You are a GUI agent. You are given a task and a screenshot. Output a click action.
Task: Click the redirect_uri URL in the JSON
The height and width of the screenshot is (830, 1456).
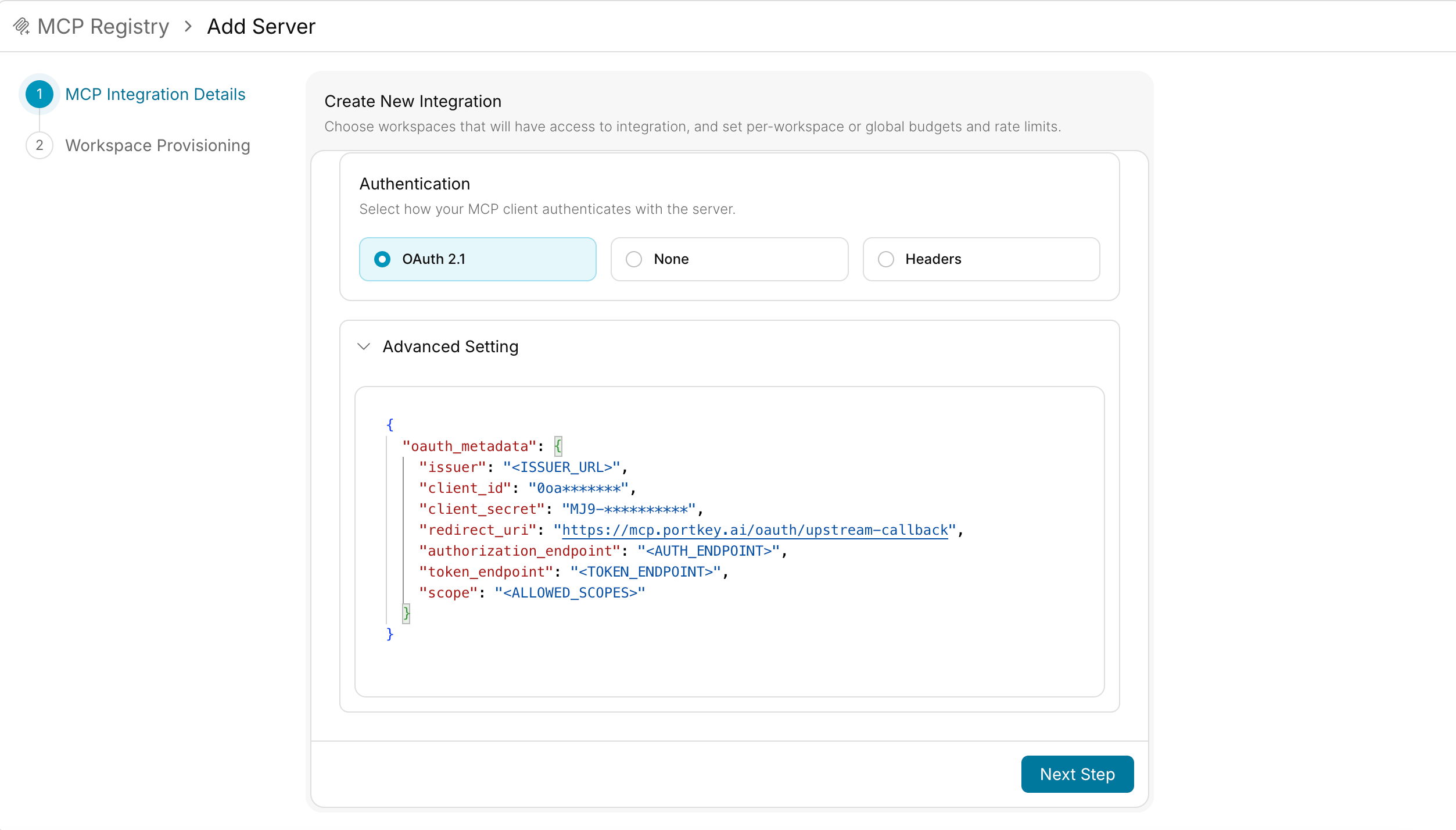click(755, 530)
